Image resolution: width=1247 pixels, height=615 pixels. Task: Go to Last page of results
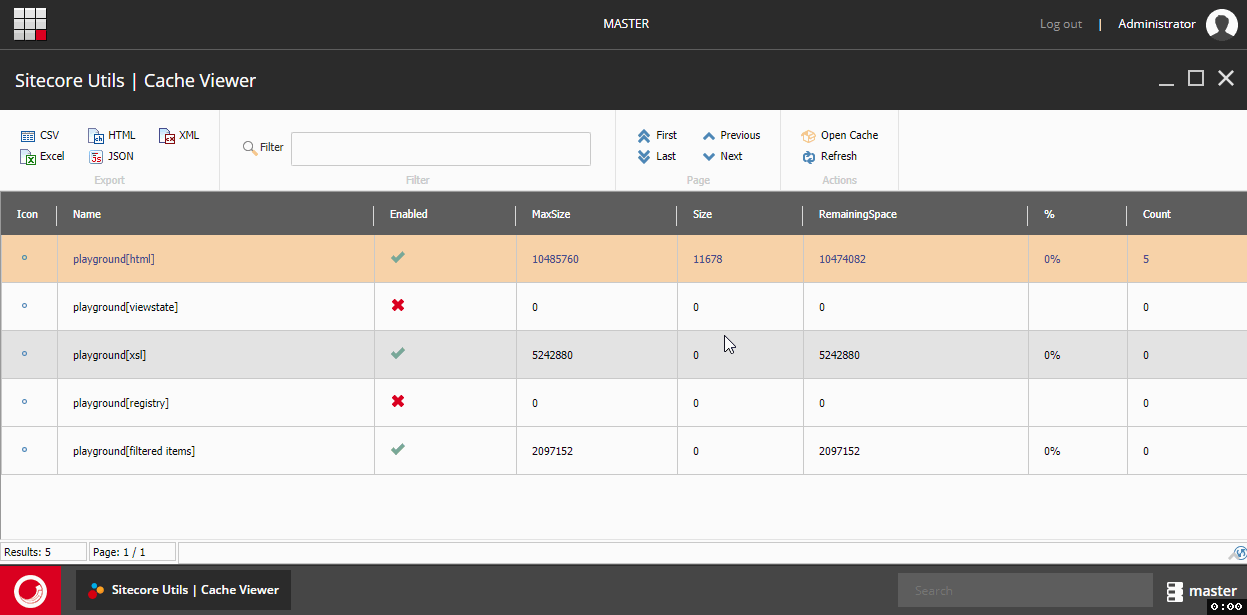point(657,156)
